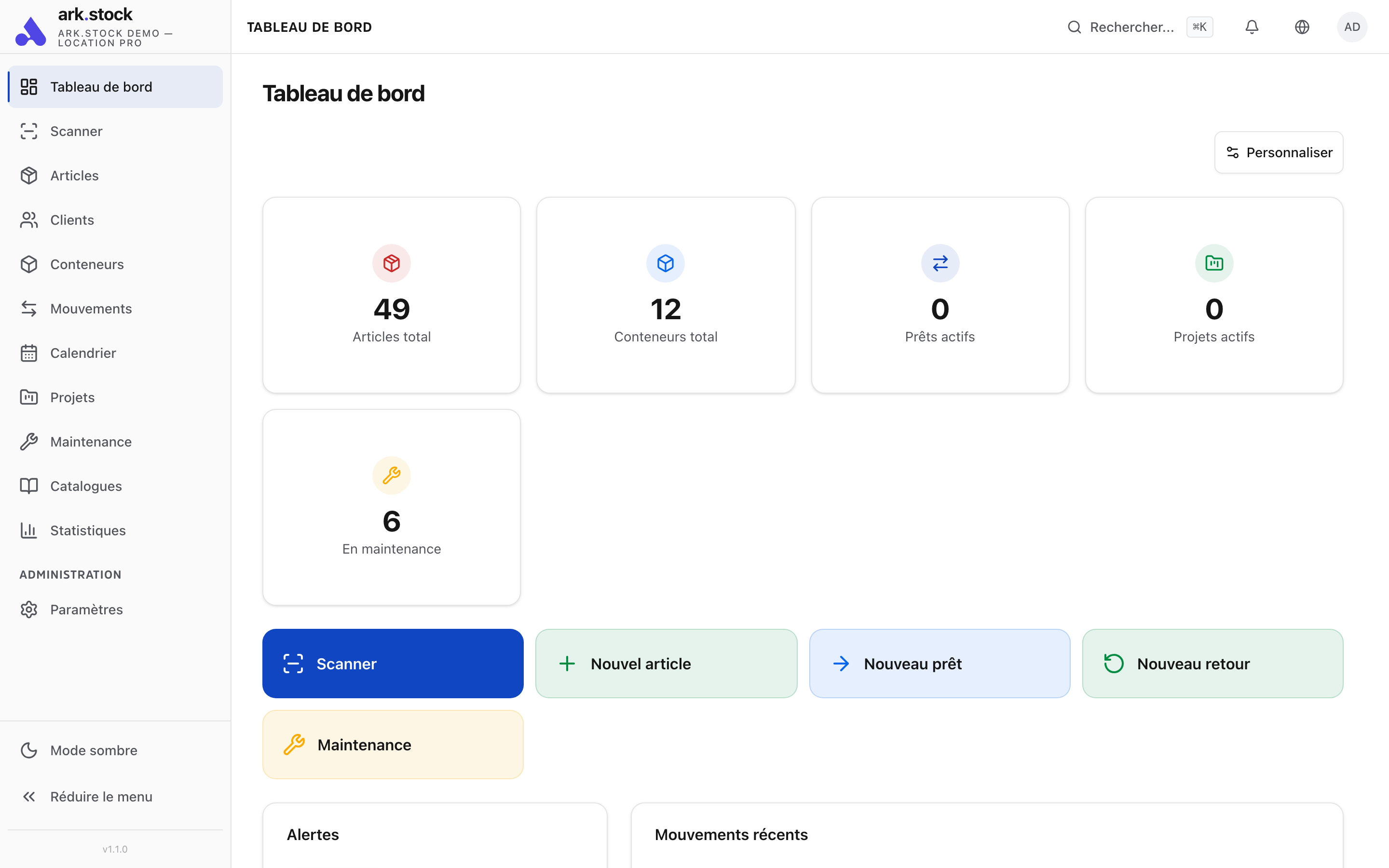Click the Calendrier calendar icon
This screenshot has height=868, width=1389.
tap(29, 353)
